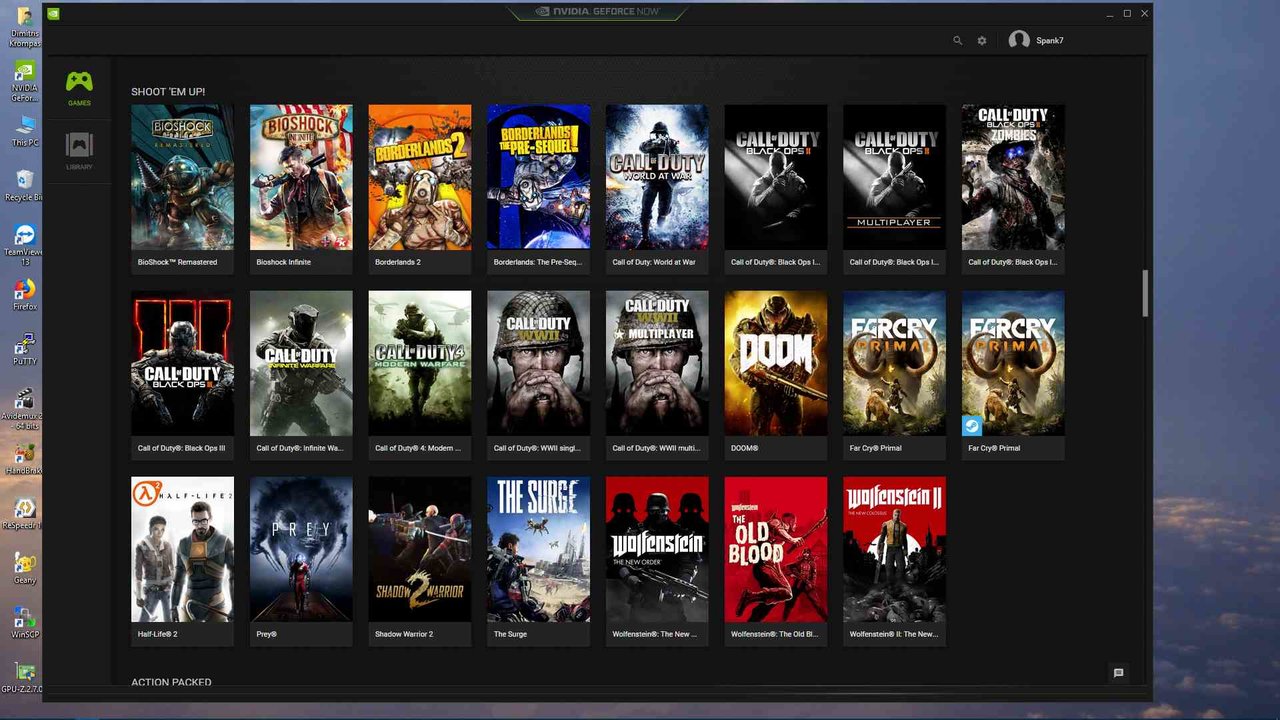The image size is (1280, 720).
Task: Open the WinSCP desktop shortcut
Action: tap(25, 622)
